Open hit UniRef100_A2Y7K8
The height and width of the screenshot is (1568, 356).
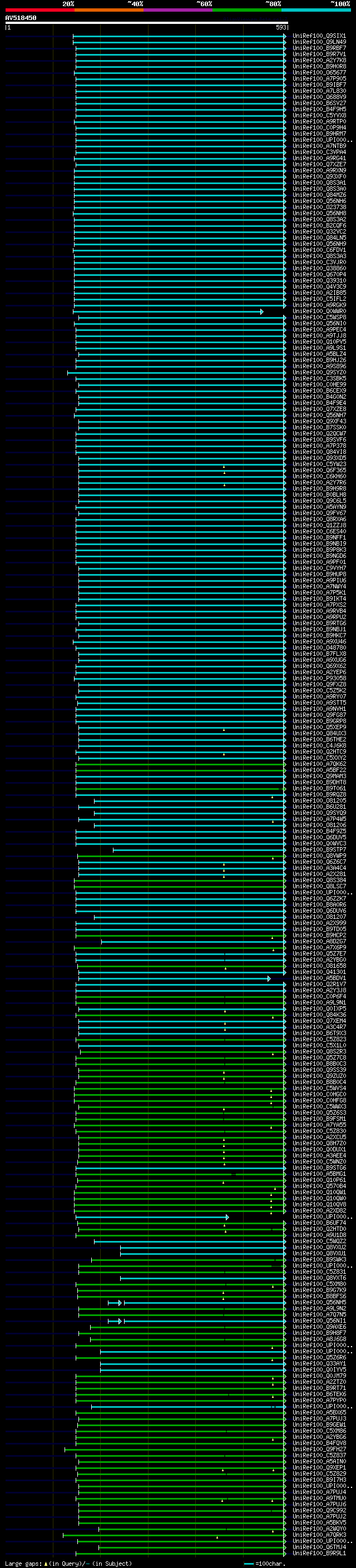pyautogui.click(x=319, y=60)
